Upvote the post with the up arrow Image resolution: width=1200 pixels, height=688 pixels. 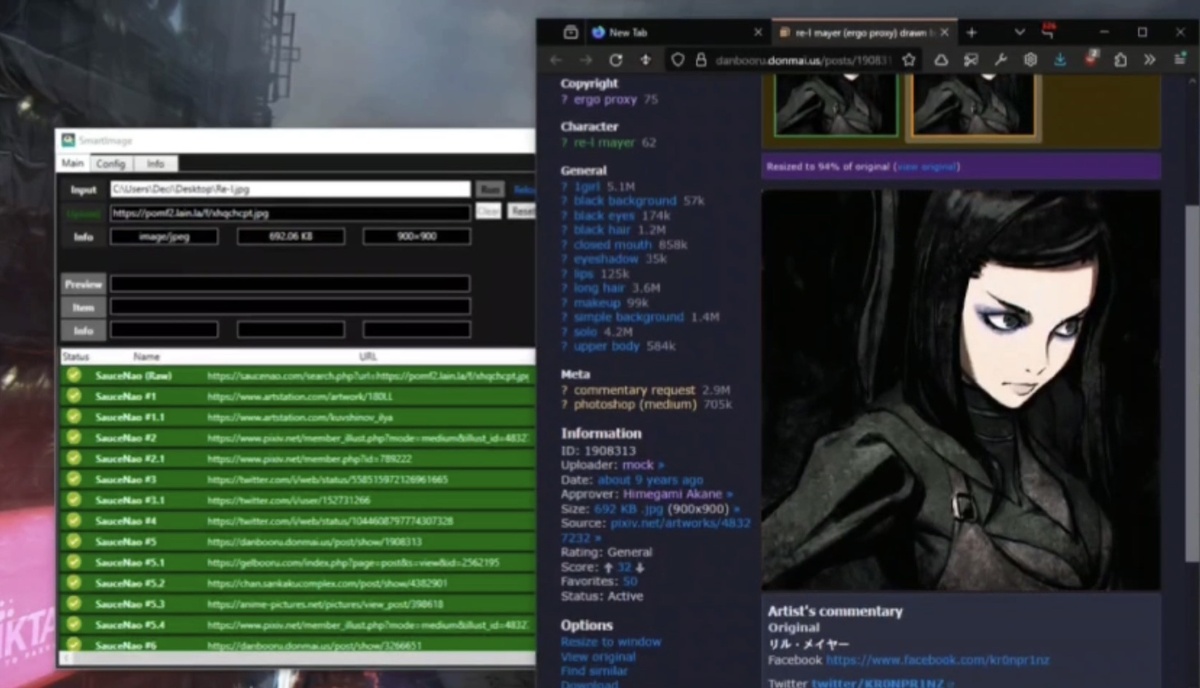point(608,567)
